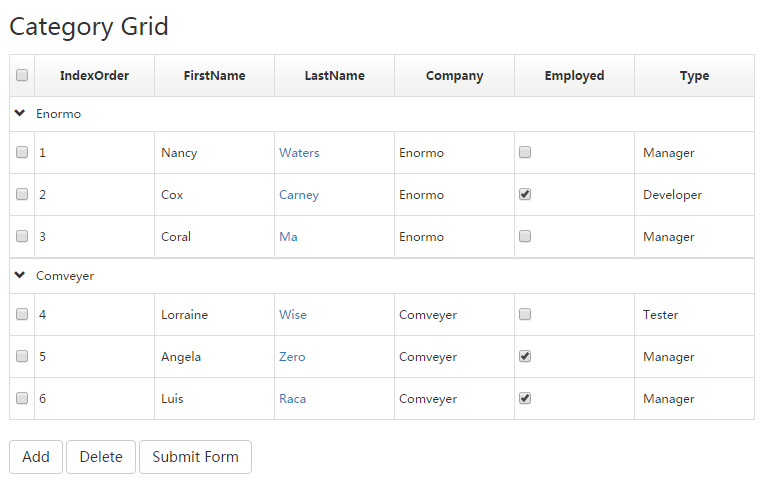Image resolution: width=763 pixels, height=480 pixels.
Task: Collapse the Comveyer group chevron
Action: click(20, 275)
